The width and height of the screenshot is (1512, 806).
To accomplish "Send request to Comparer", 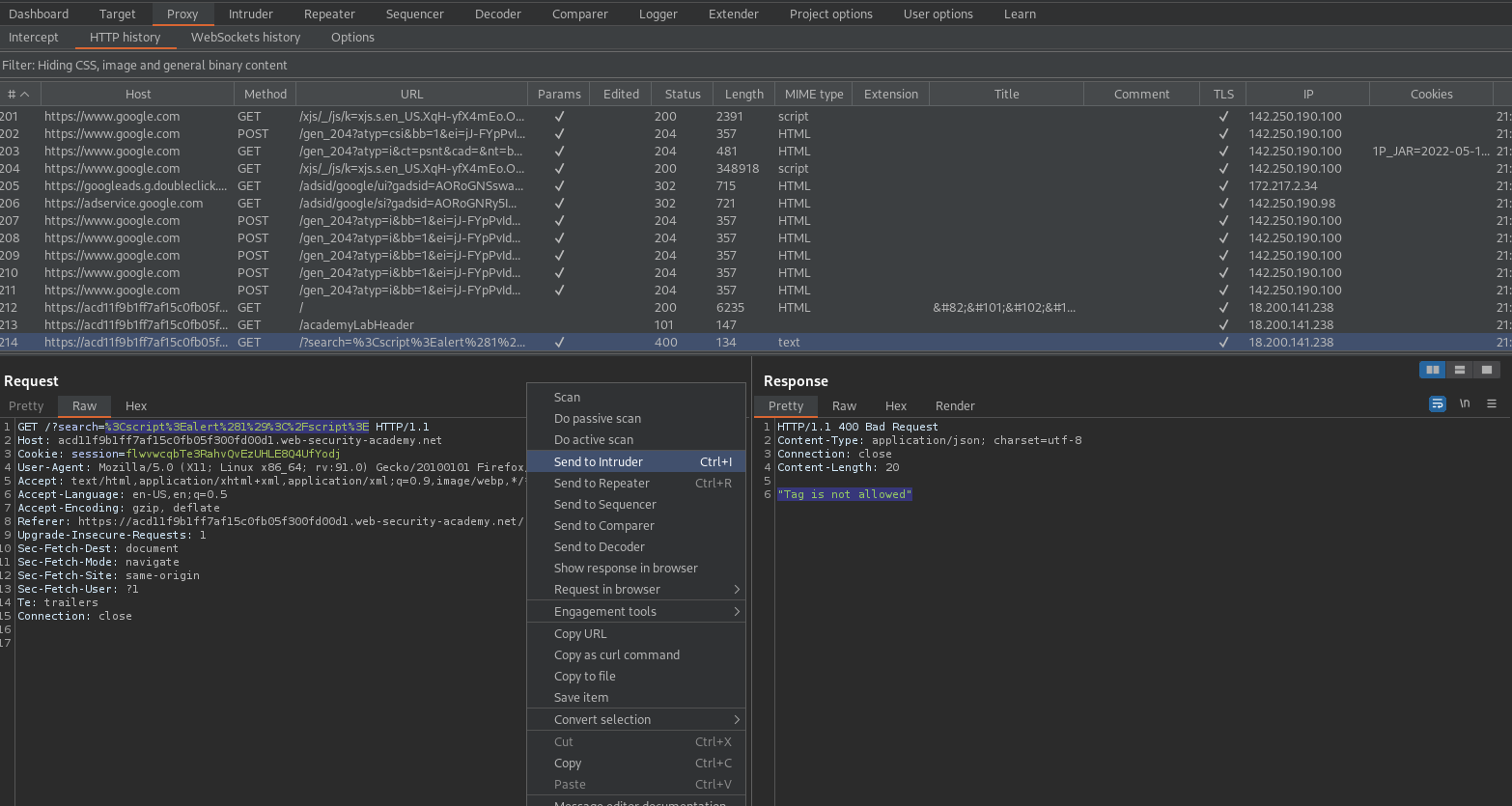I will [x=636, y=525].
